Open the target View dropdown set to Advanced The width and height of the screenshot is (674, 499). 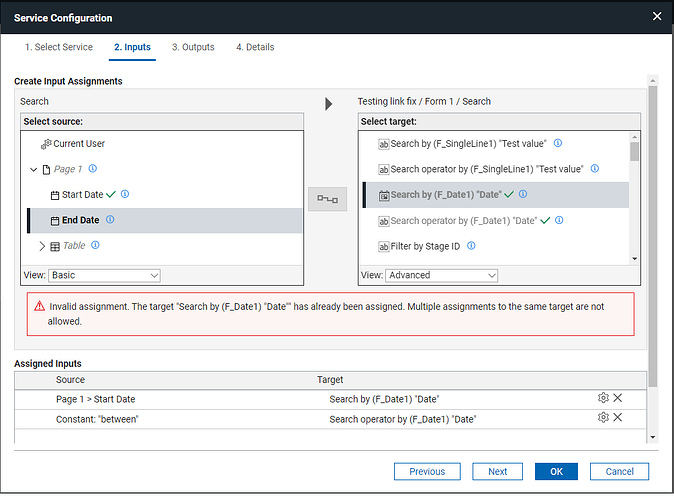click(x=441, y=275)
